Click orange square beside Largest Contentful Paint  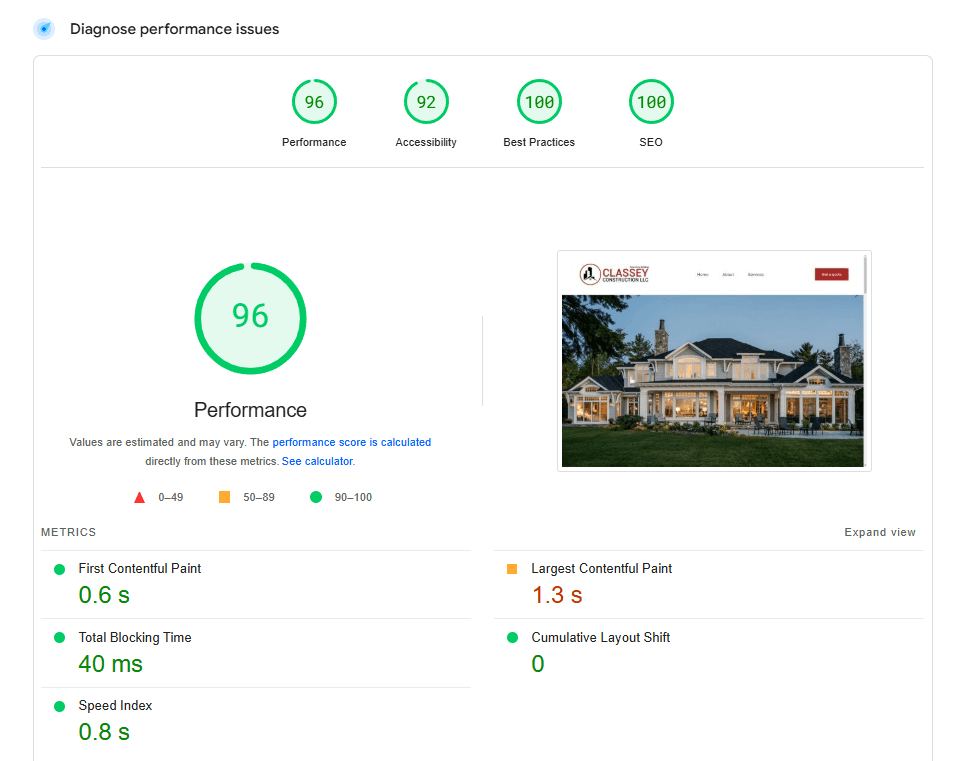point(512,569)
